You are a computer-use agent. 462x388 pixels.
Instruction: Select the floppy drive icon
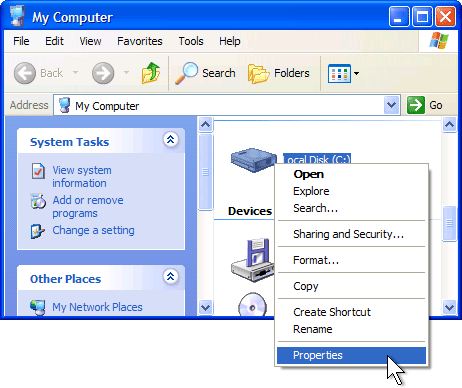coord(253,260)
